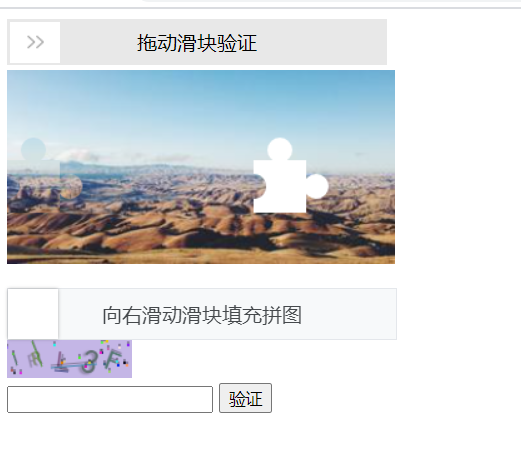Click the double-chevron slider handle
The height and width of the screenshot is (473, 521).
coord(35,42)
